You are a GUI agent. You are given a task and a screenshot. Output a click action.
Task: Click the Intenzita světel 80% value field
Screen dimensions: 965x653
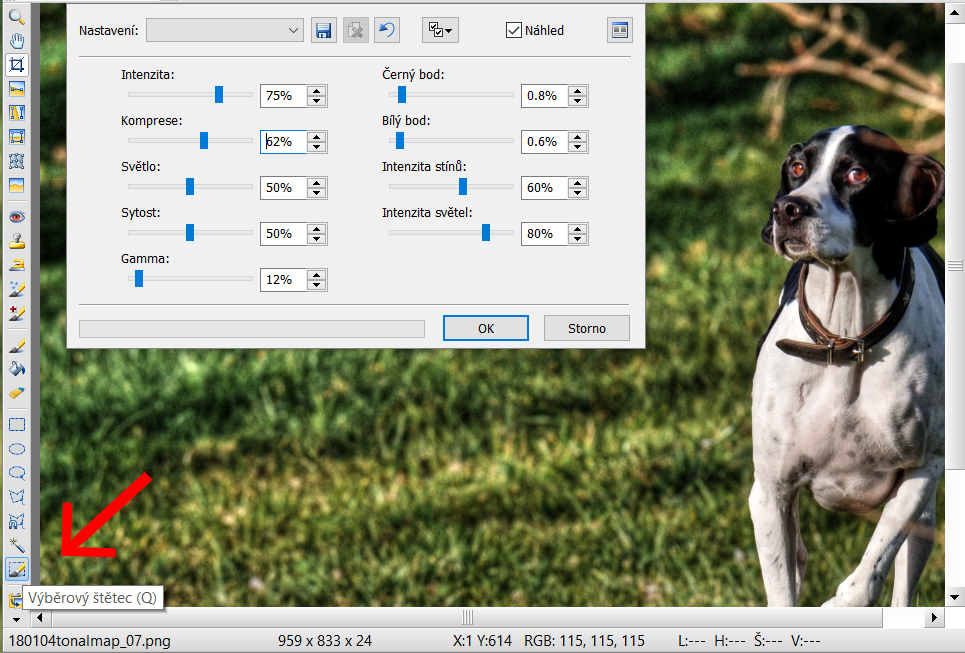click(x=544, y=234)
